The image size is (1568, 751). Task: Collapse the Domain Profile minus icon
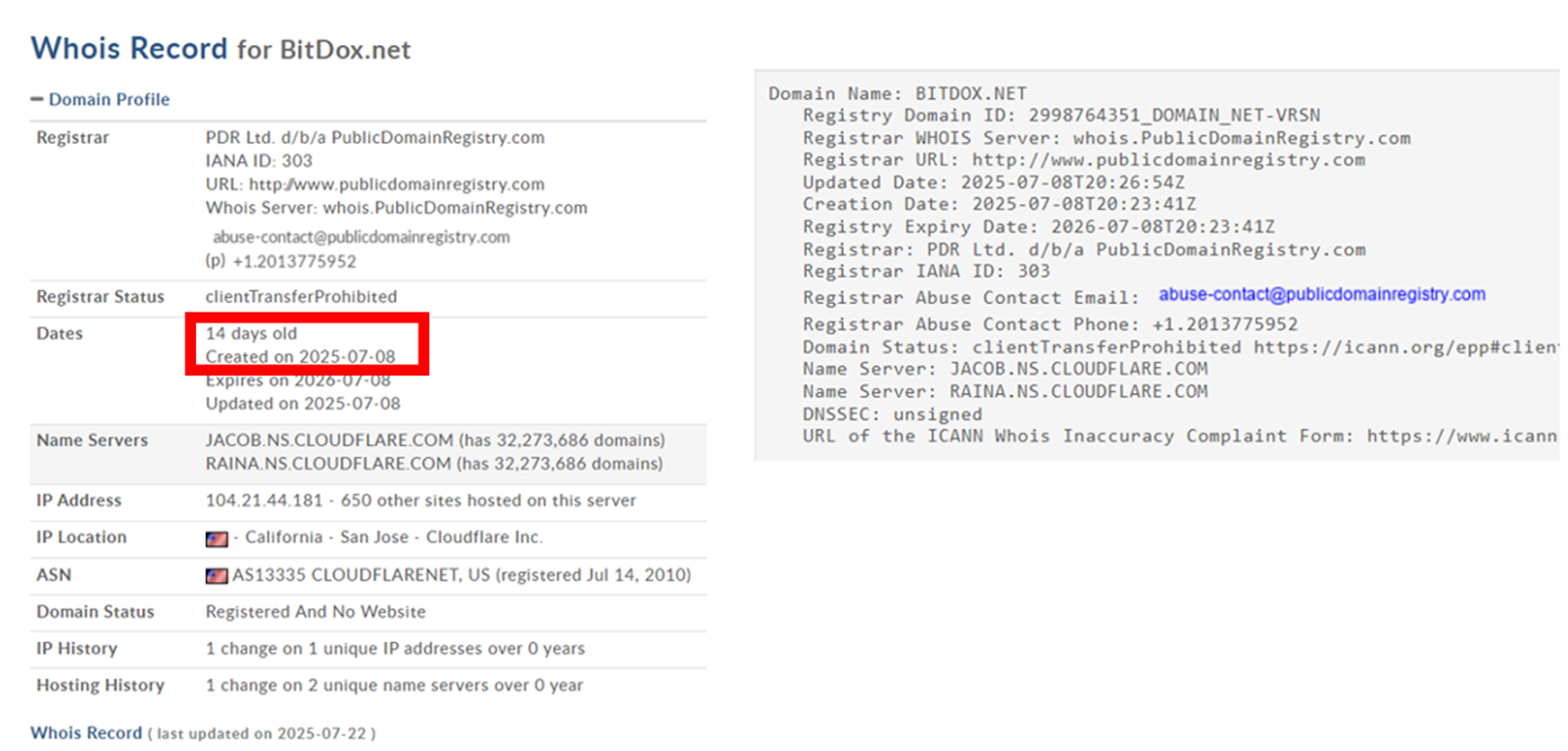tap(37, 99)
